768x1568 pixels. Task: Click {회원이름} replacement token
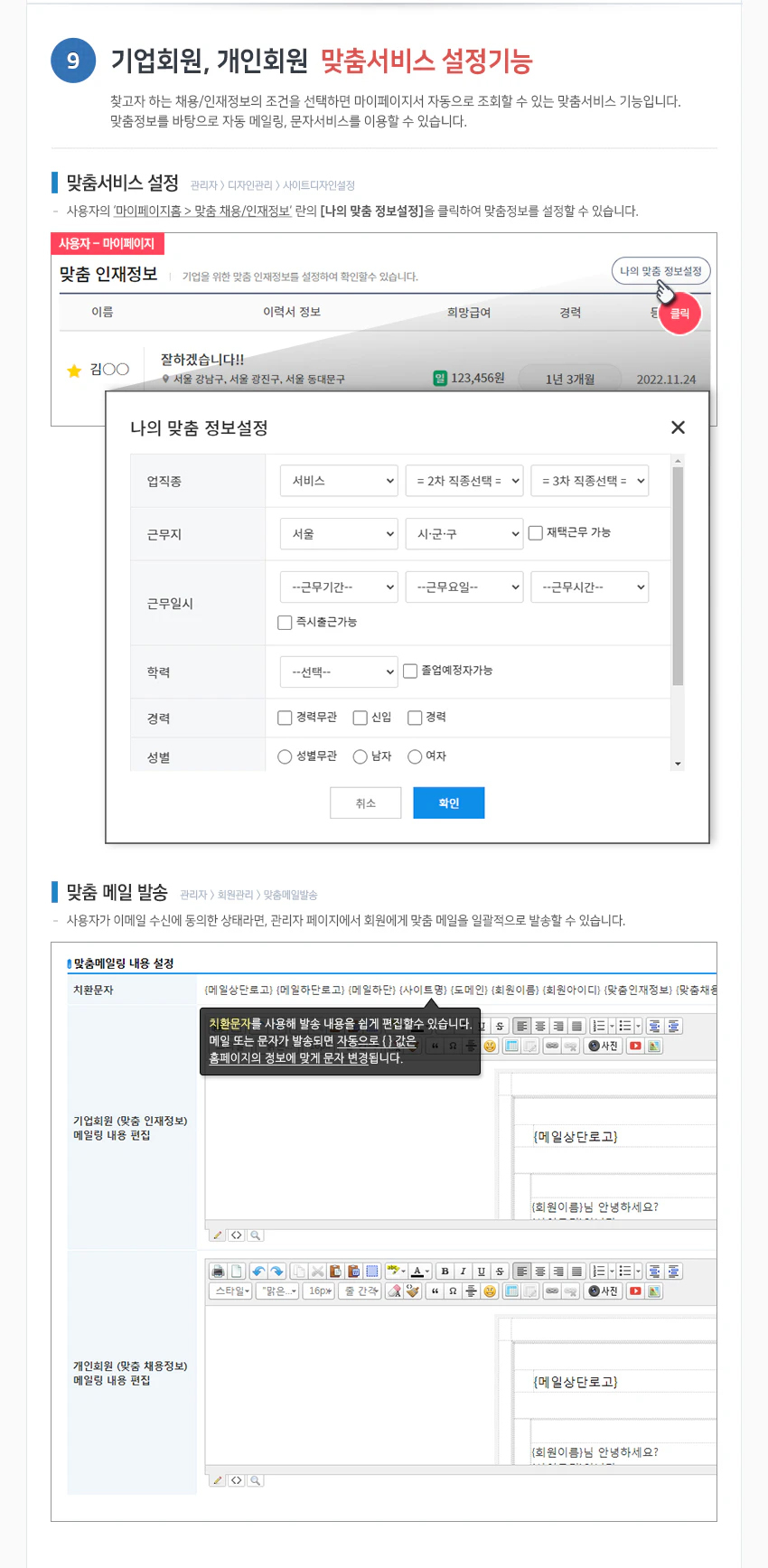tap(516, 991)
